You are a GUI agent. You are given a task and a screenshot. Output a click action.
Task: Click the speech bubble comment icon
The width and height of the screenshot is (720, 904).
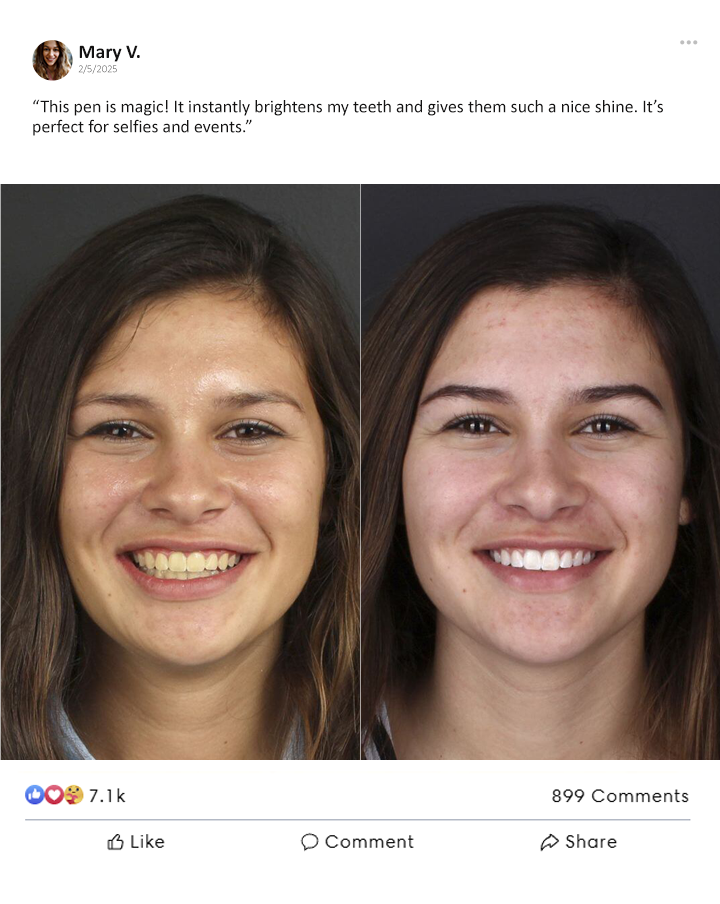(x=310, y=842)
